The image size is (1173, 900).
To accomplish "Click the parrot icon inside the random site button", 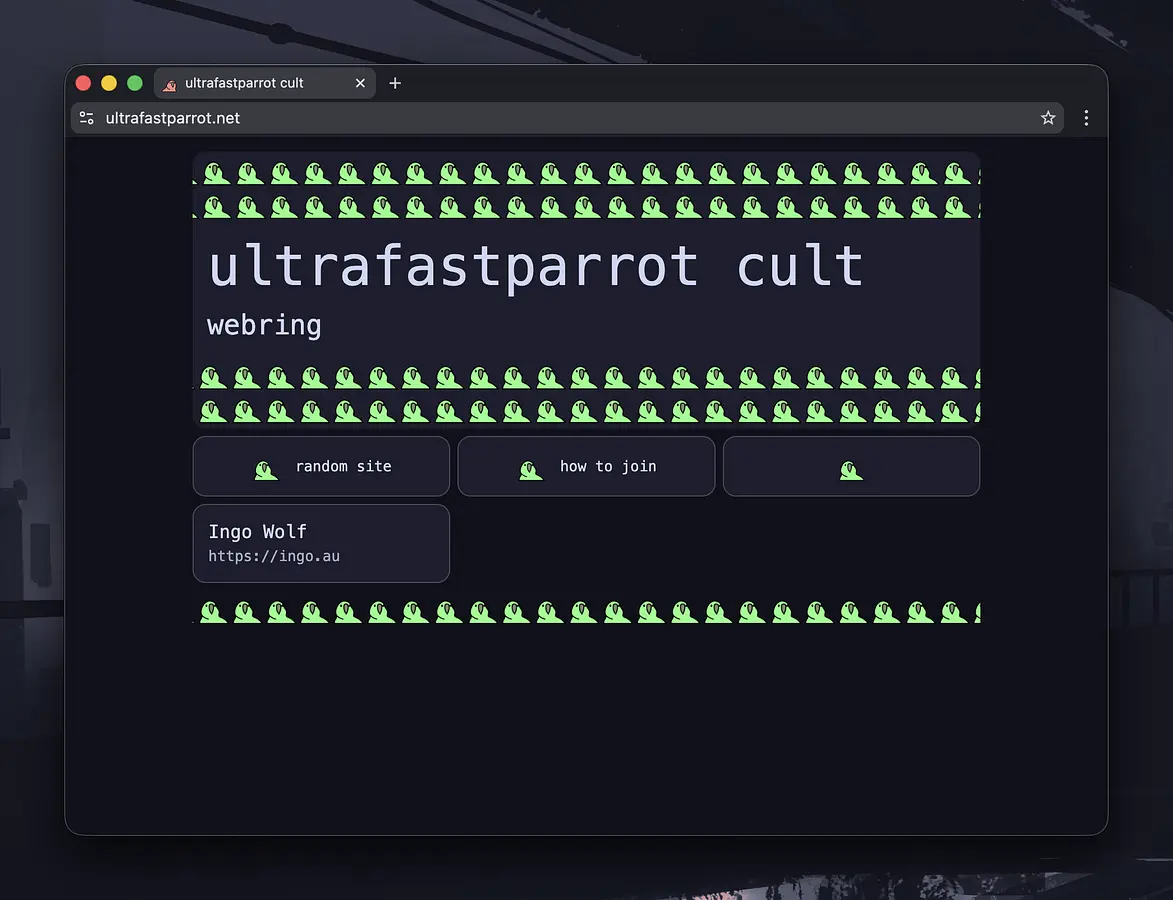I will point(265,467).
